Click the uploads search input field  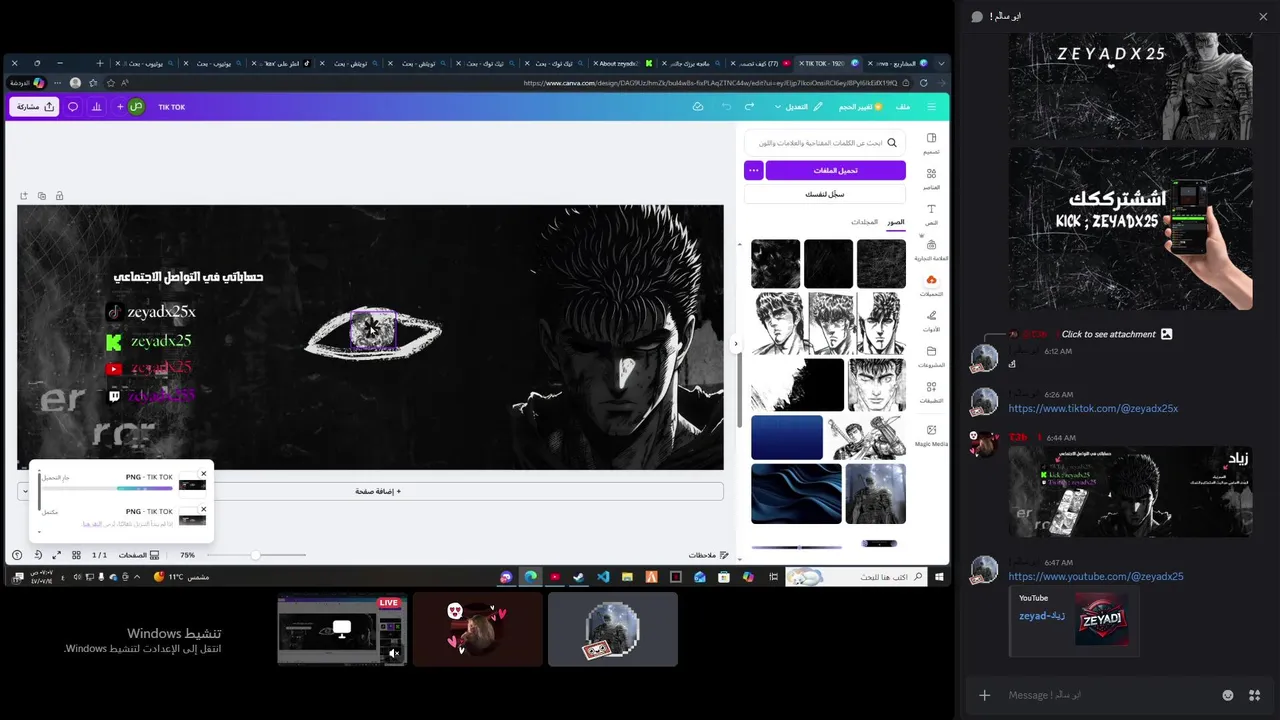click(x=825, y=143)
